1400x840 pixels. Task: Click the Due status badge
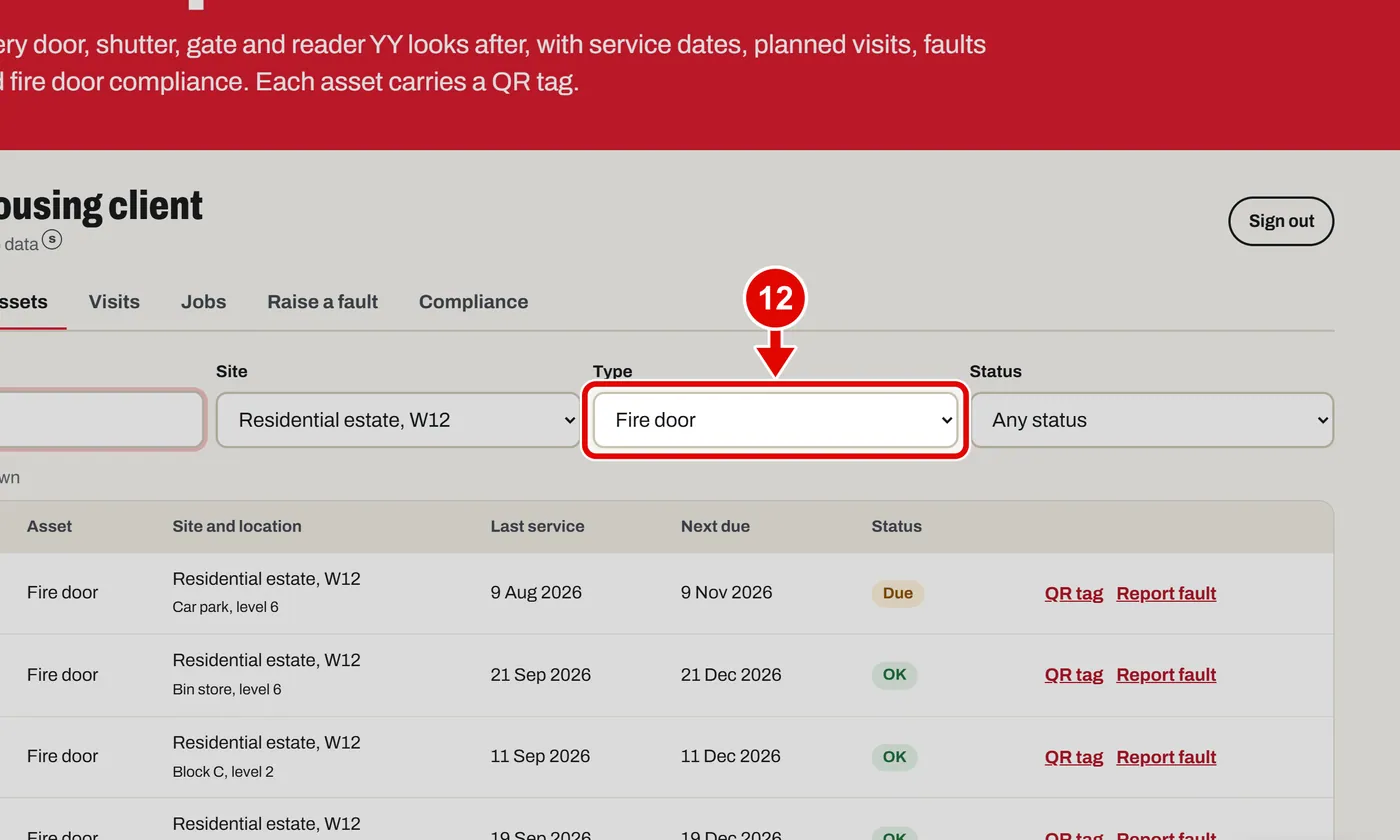(x=898, y=593)
